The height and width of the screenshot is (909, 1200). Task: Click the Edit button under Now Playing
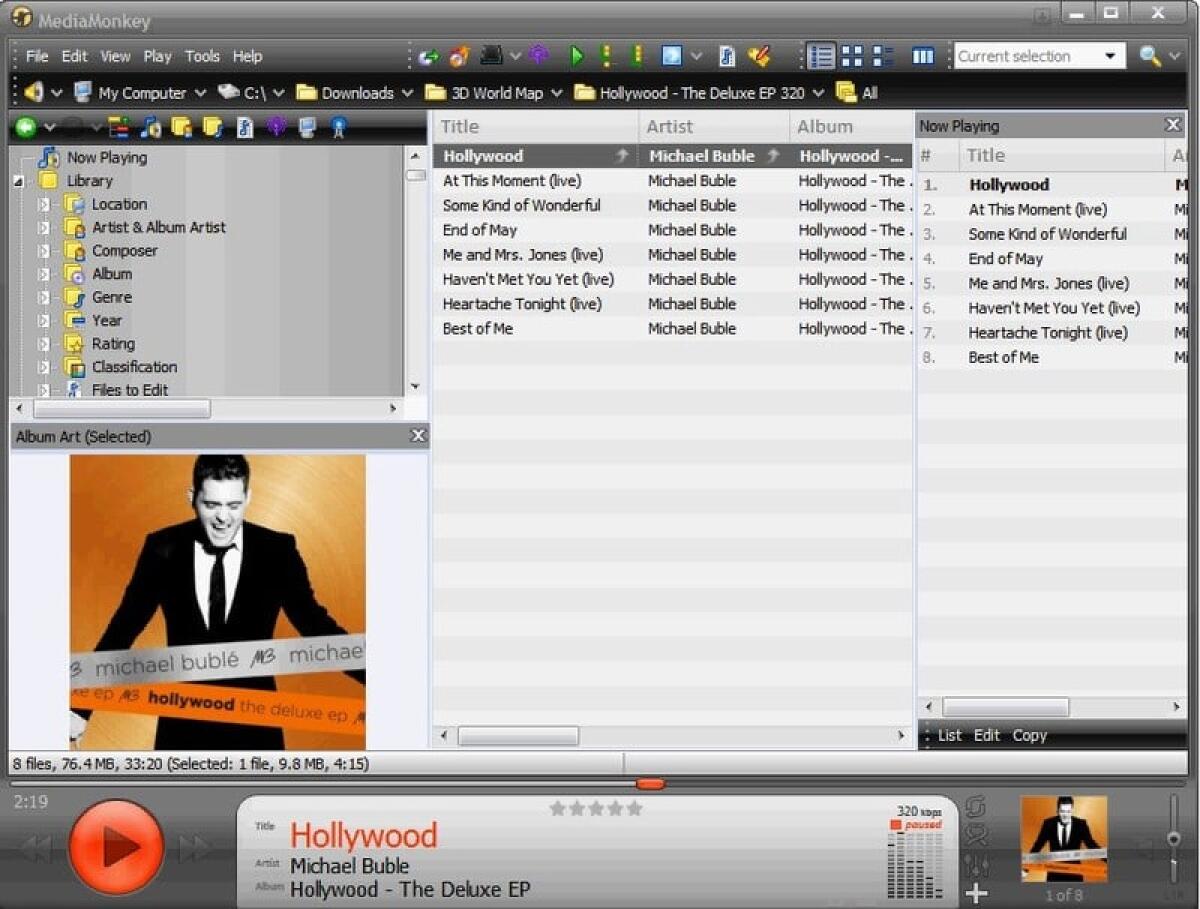[x=987, y=735]
